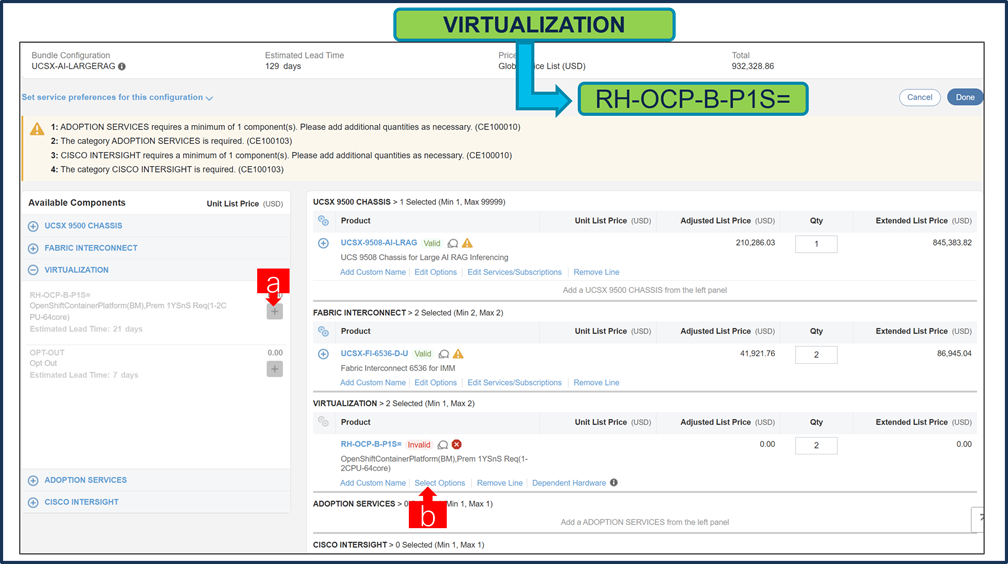Click the warning triangle beside UCSX-FI-6536-D-U

pyautogui.click(x=458, y=354)
